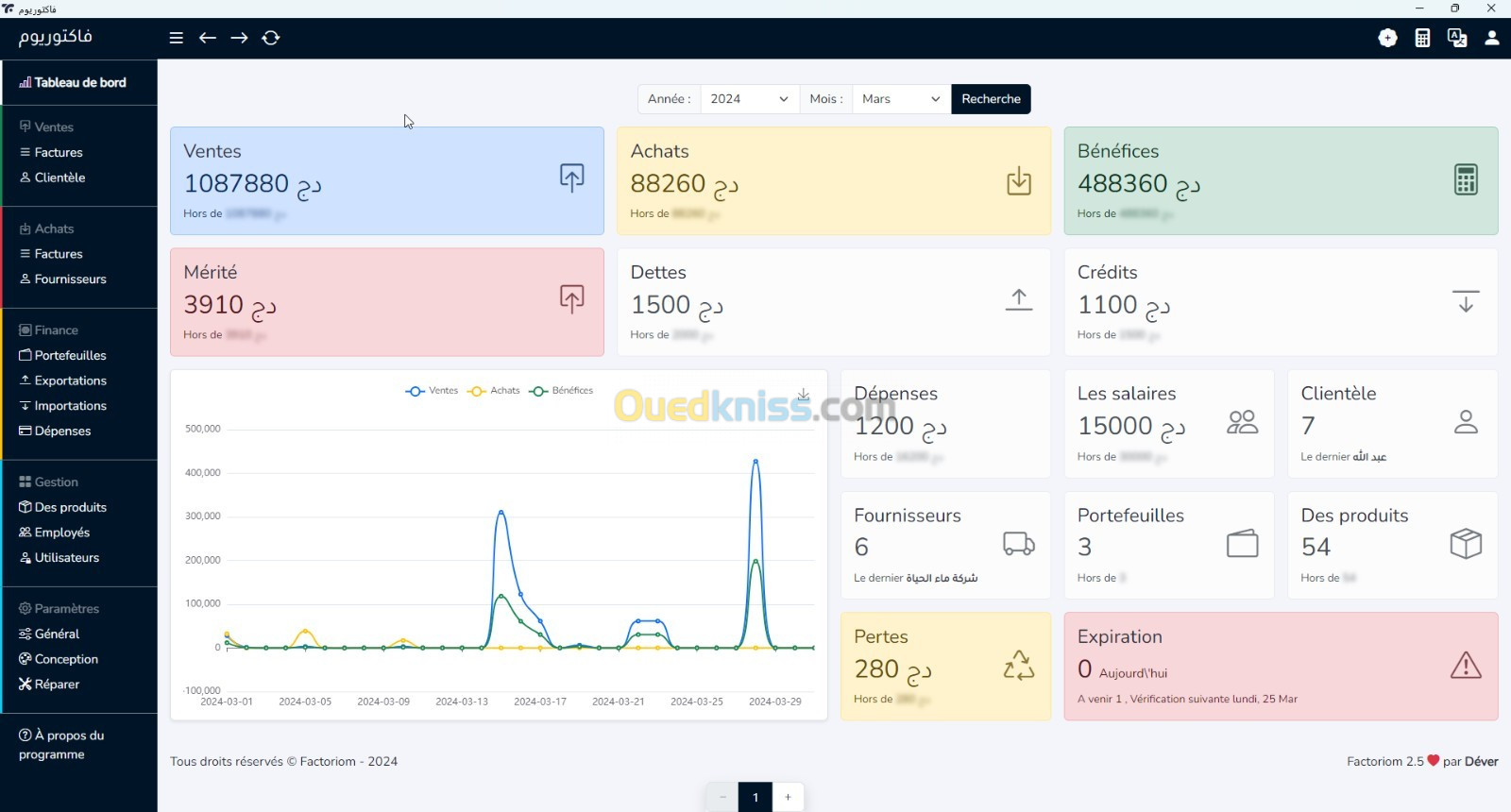Click the box icon in Des produits card

click(1466, 544)
